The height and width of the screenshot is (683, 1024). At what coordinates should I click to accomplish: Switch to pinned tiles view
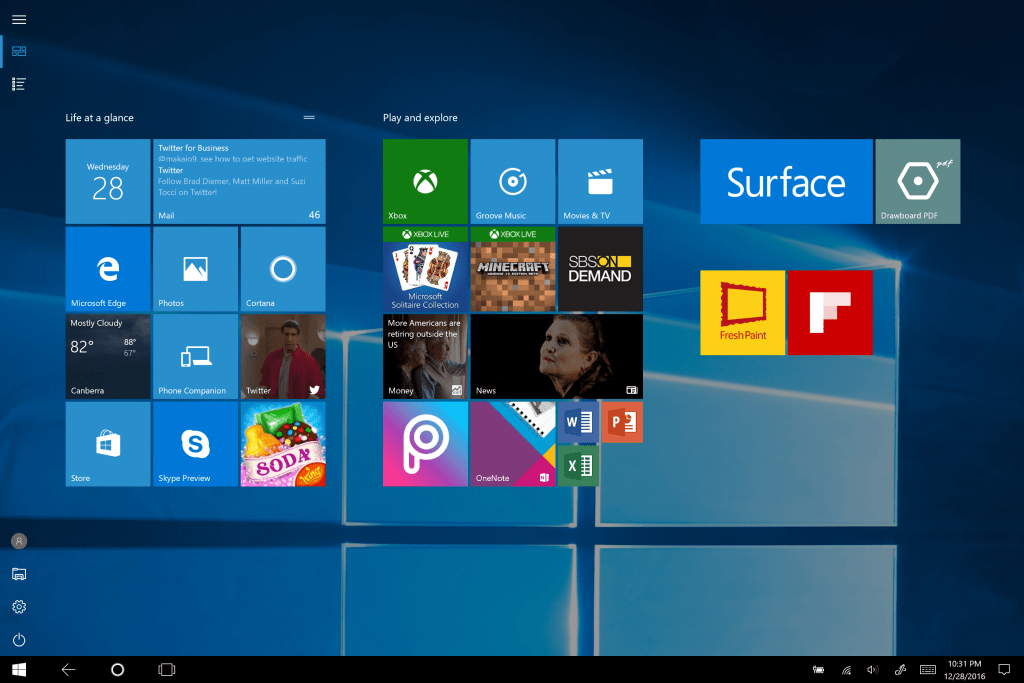19,51
